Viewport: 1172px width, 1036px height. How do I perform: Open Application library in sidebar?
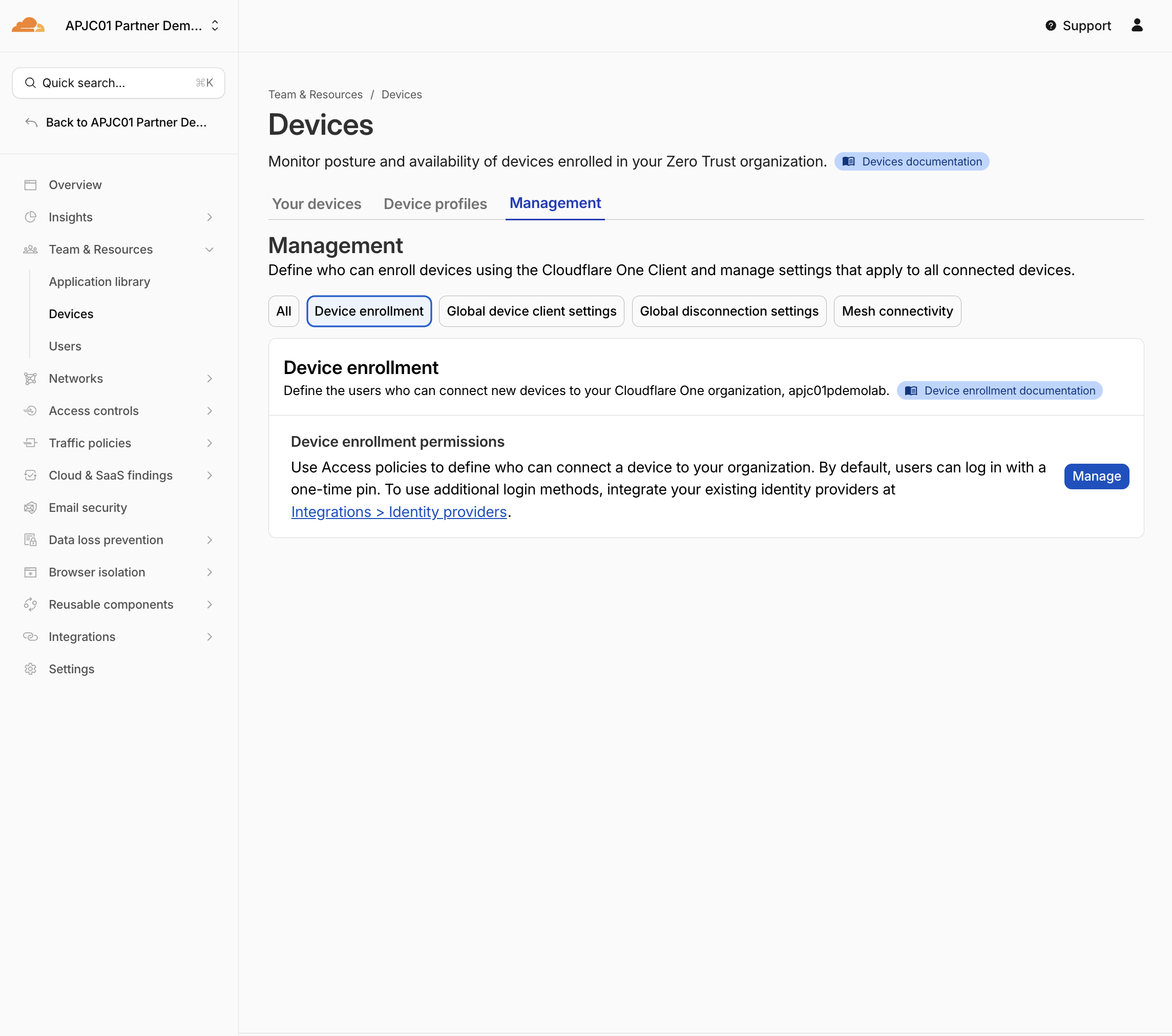tap(99, 282)
